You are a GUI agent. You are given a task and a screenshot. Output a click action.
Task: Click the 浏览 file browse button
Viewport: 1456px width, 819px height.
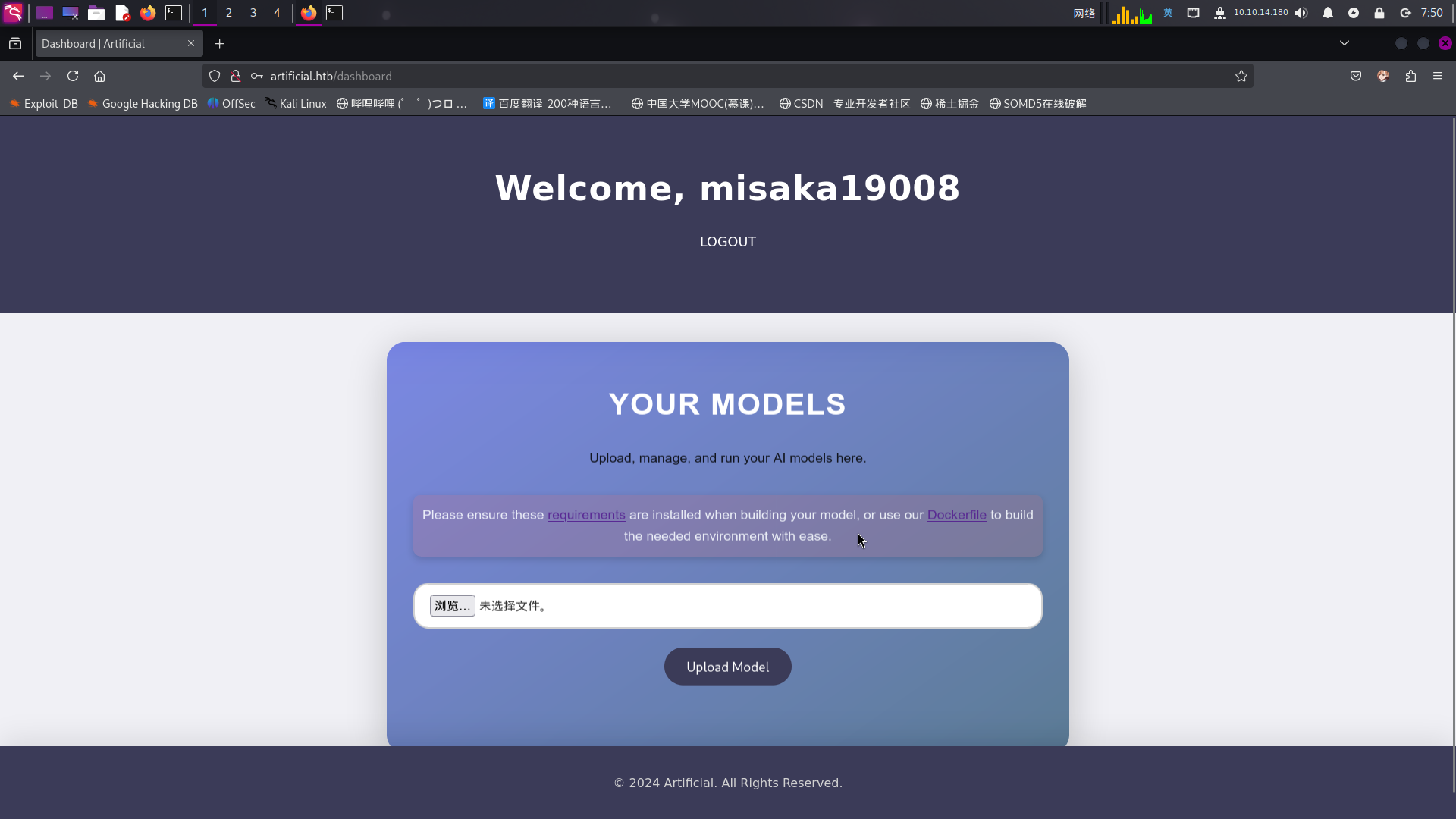click(452, 606)
